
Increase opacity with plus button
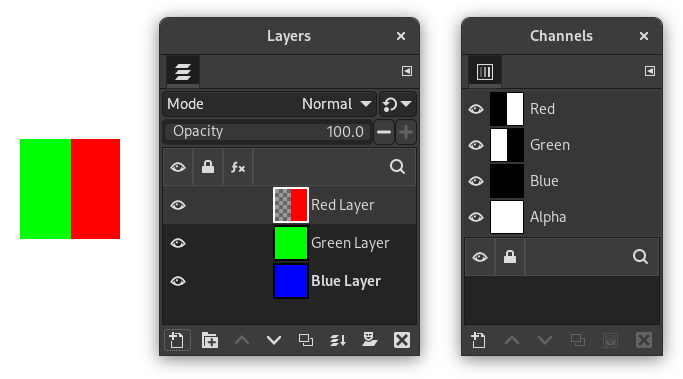pos(406,132)
